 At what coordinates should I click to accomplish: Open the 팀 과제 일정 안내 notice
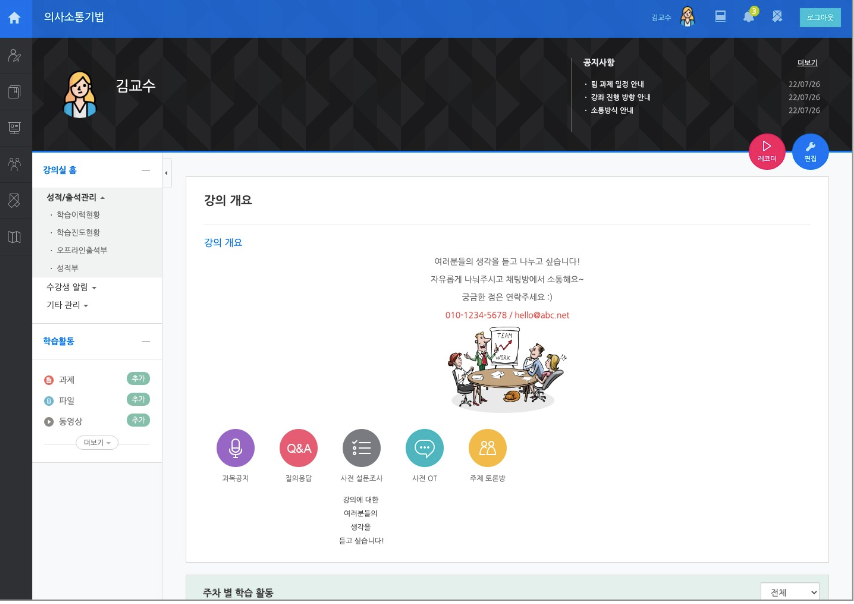pyautogui.click(x=617, y=84)
